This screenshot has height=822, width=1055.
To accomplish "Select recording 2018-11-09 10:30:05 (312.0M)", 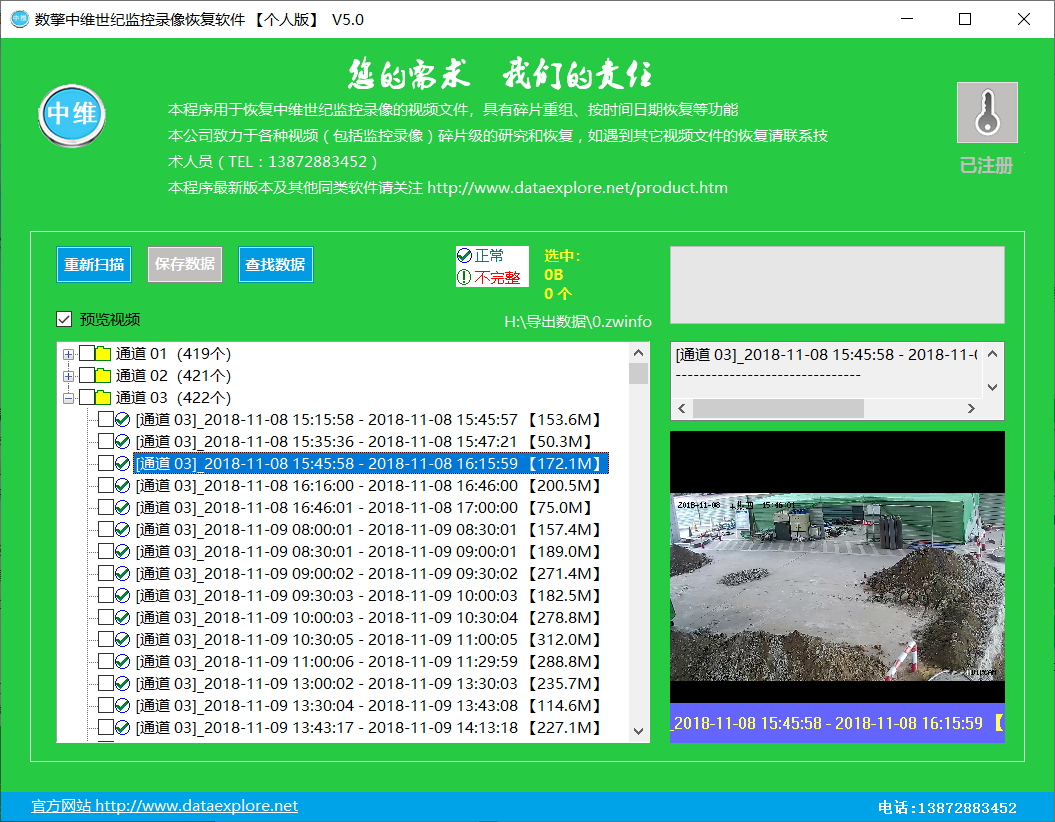I will pos(367,640).
